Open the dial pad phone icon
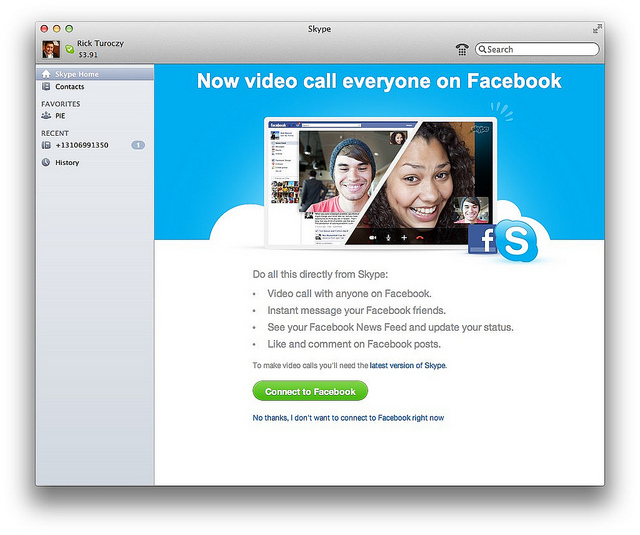The width and height of the screenshot is (640, 535). (461, 49)
